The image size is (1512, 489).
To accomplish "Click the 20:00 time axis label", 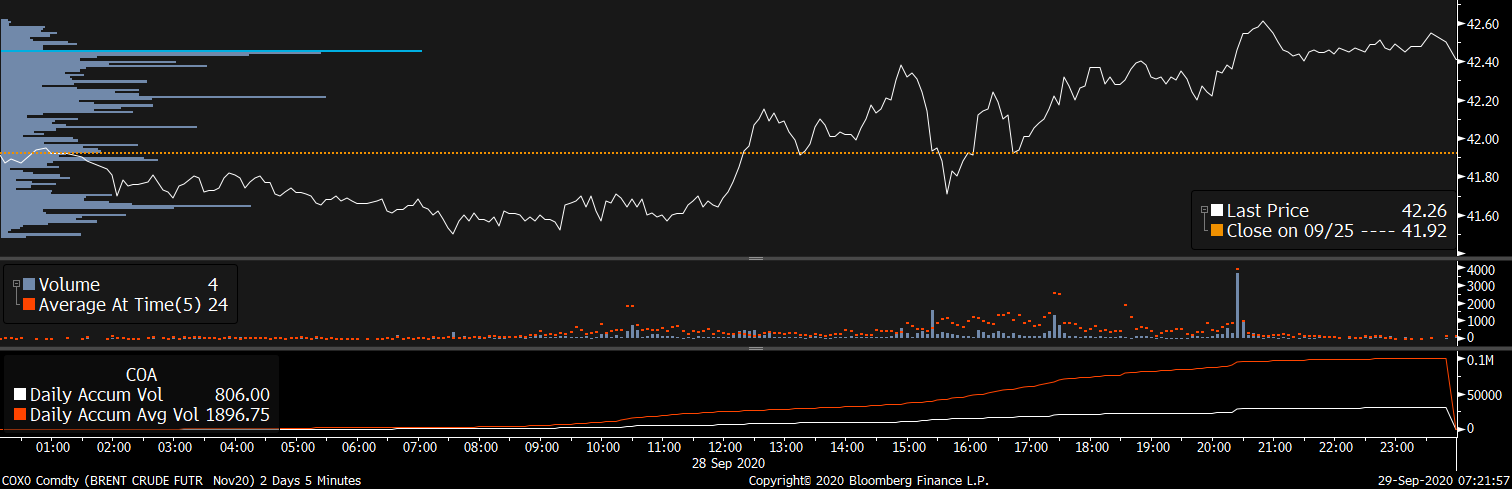I will pos(1213,447).
